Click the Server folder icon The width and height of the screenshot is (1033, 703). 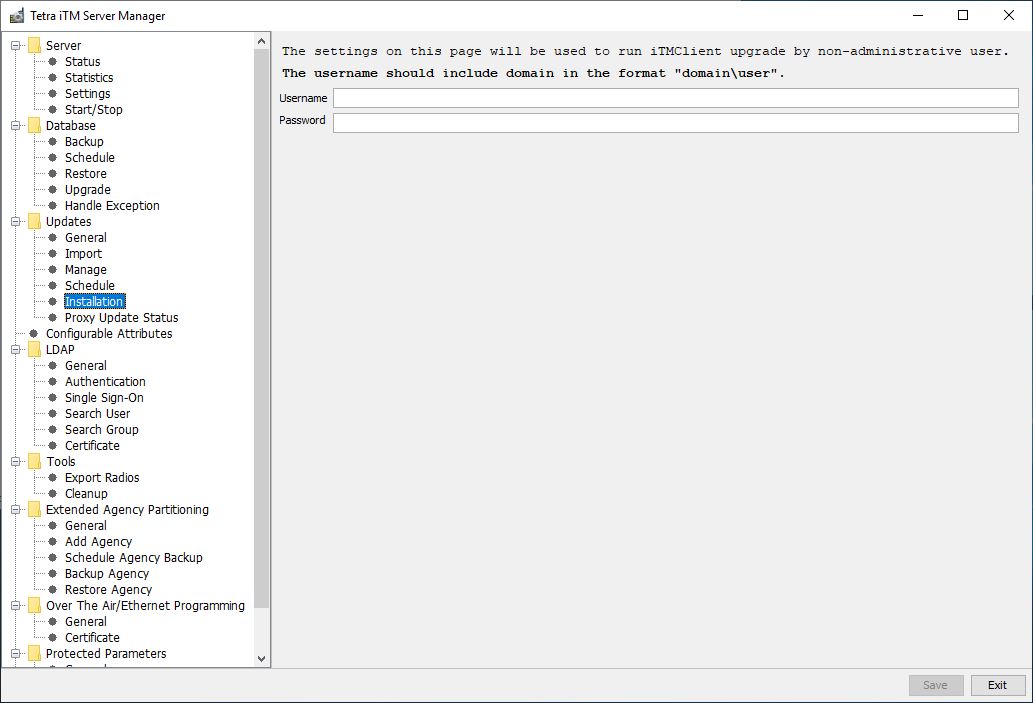[34, 45]
